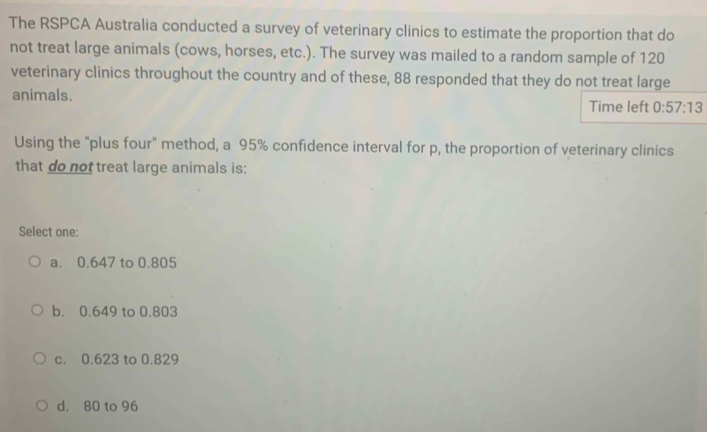Click answer text "0.647 to 0.805"
Screen dimensions: 707x432
[126, 263]
